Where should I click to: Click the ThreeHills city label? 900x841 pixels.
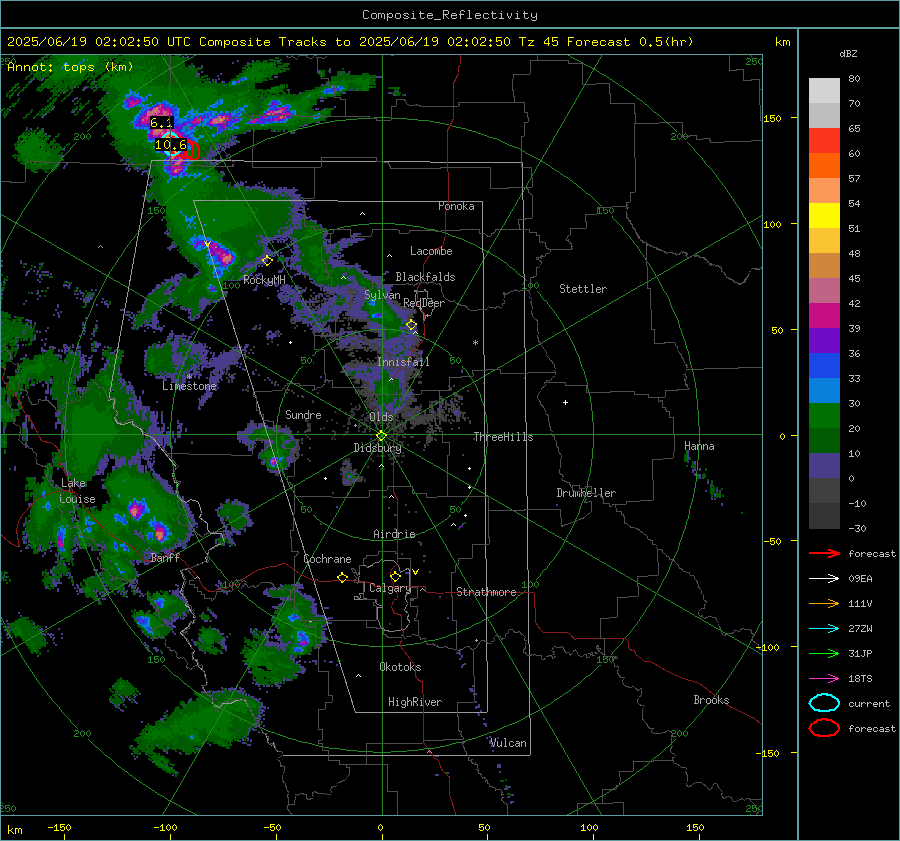[x=503, y=437]
